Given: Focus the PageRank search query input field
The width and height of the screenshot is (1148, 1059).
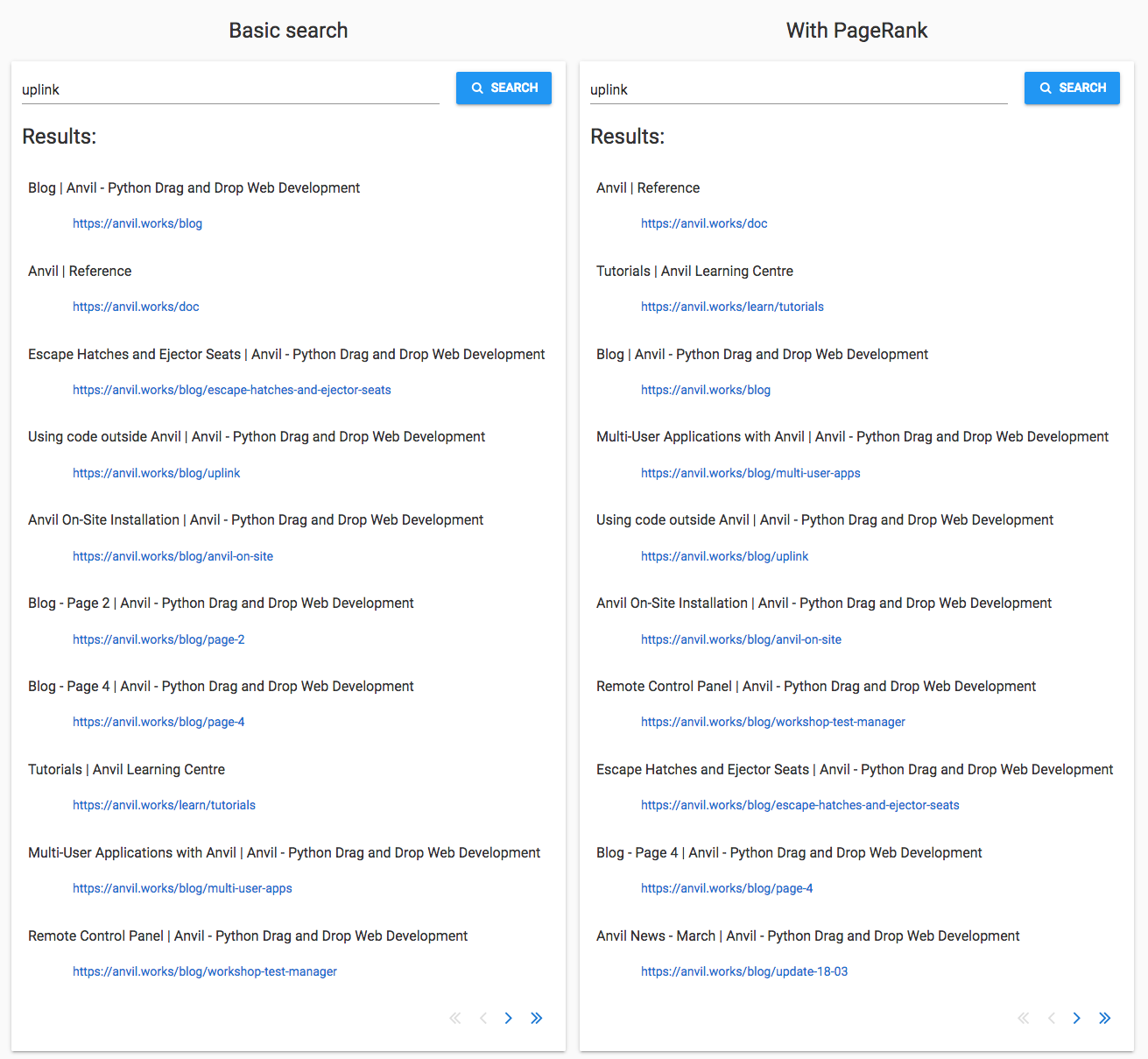Looking at the screenshot, I should pyautogui.click(x=798, y=89).
